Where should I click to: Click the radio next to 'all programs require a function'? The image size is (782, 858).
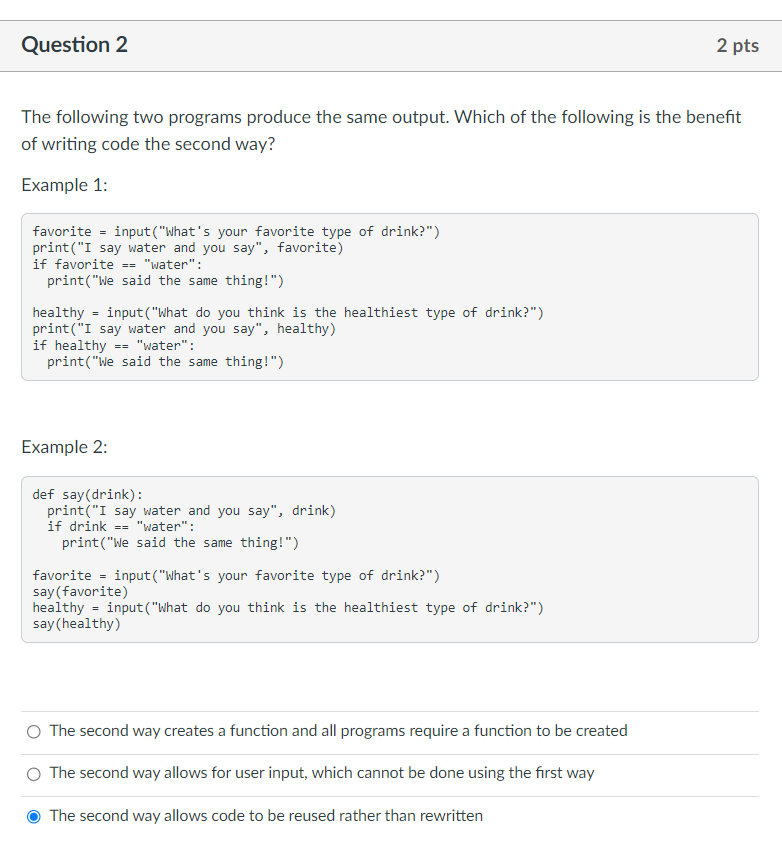point(33,731)
